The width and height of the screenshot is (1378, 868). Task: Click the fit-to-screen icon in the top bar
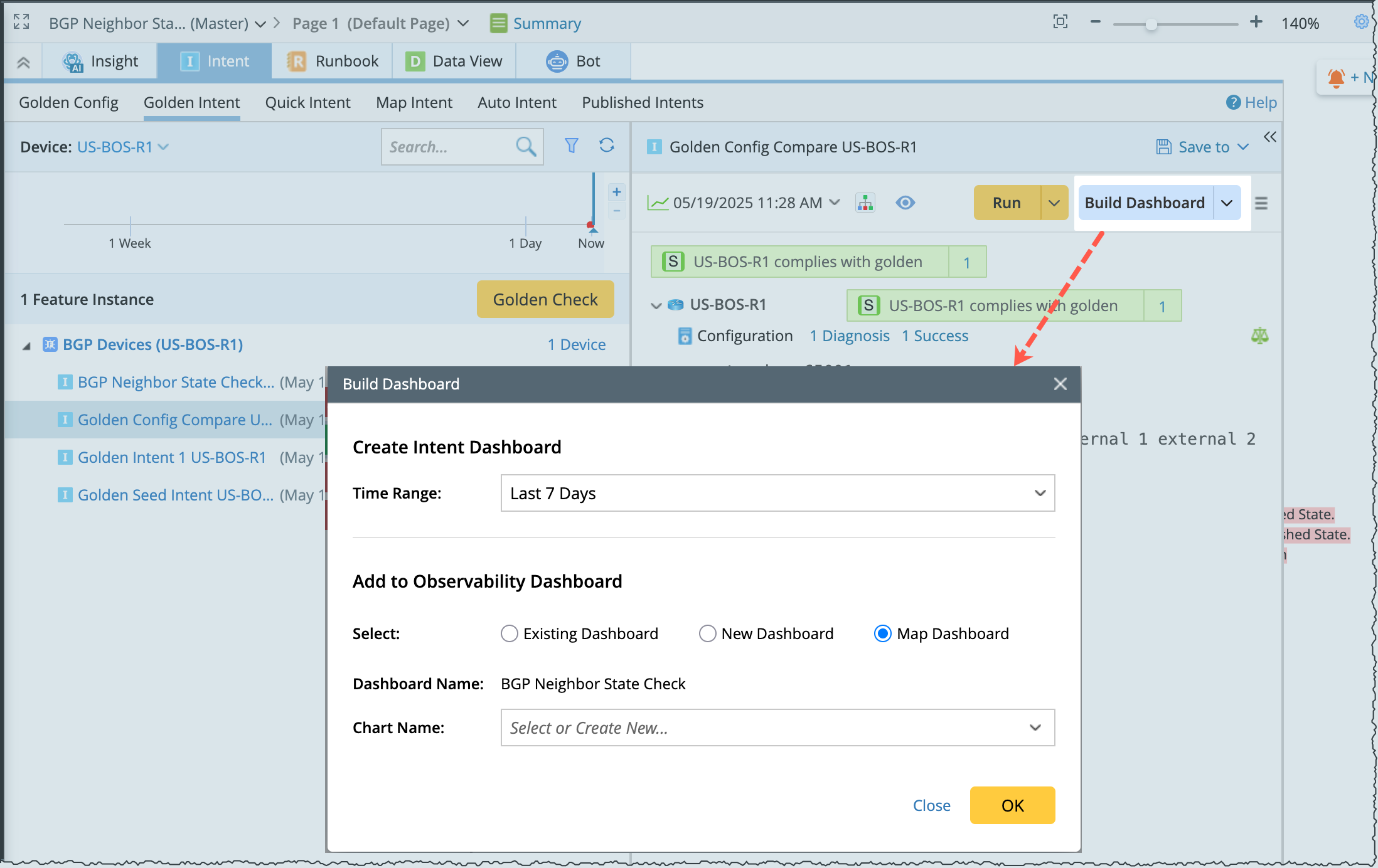tap(1060, 23)
